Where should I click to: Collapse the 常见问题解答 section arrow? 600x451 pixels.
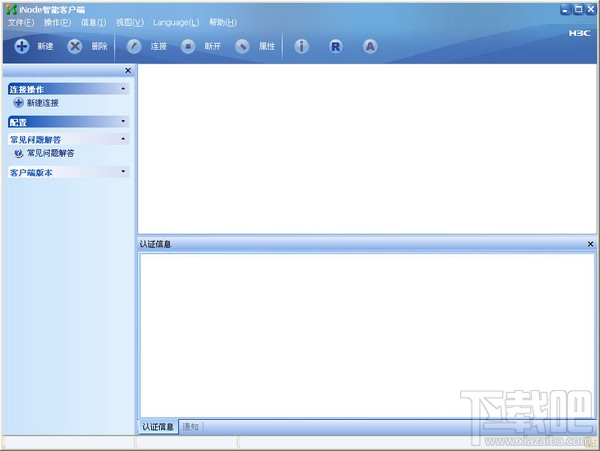point(123,139)
